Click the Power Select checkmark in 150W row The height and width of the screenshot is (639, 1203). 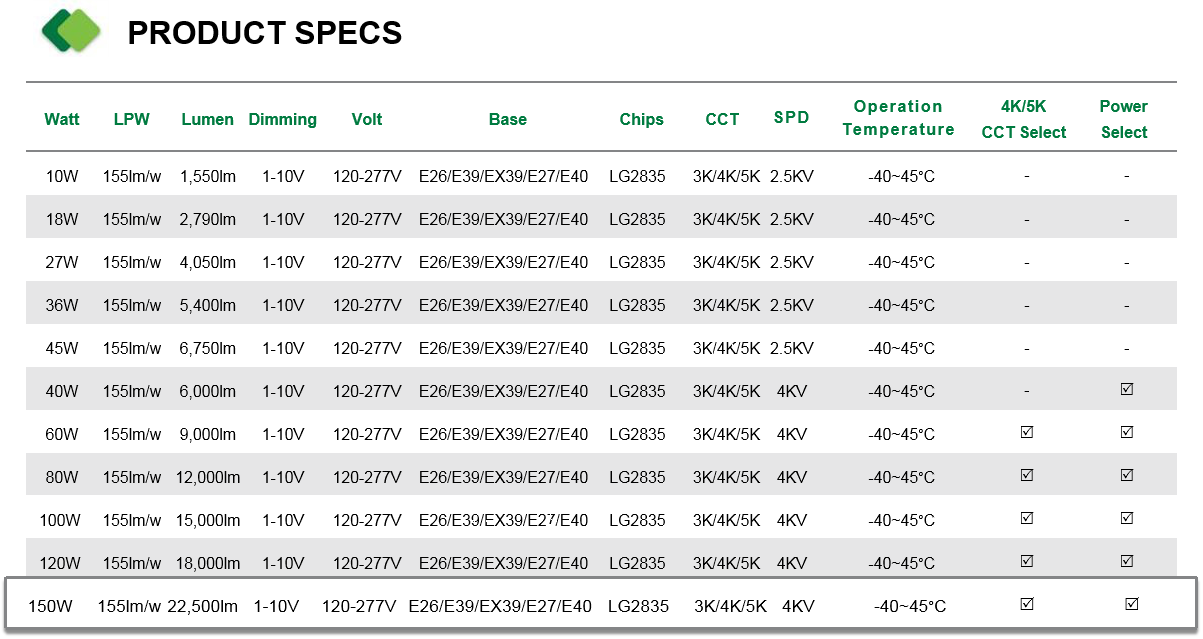pyautogui.click(x=1132, y=604)
